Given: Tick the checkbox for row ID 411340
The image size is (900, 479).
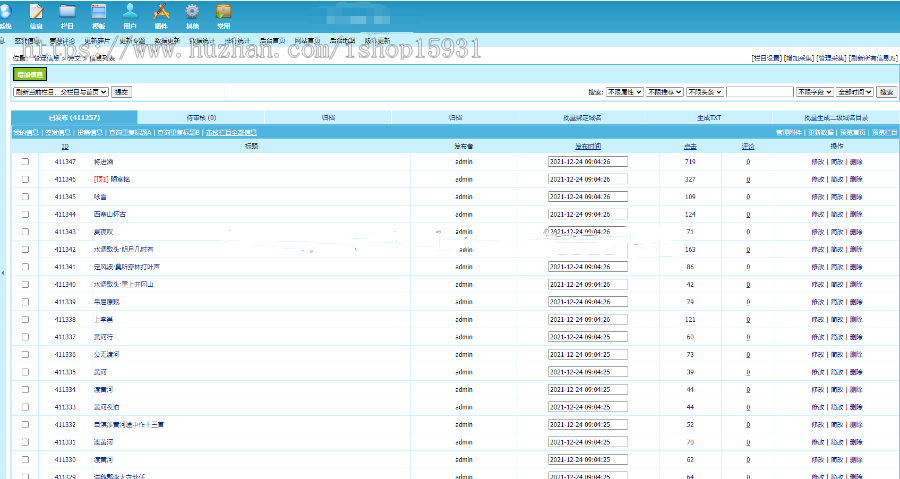Looking at the screenshot, I should coord(25,285).
